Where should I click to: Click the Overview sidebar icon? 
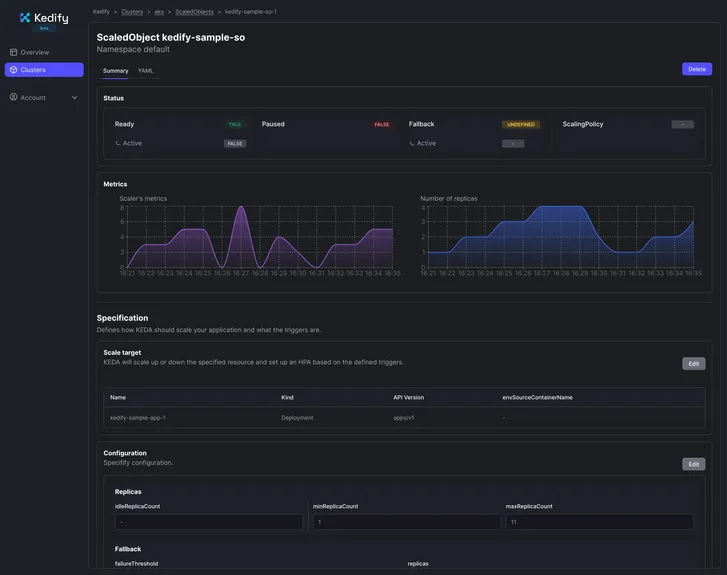pyautogui.click(x=14, y=52)
